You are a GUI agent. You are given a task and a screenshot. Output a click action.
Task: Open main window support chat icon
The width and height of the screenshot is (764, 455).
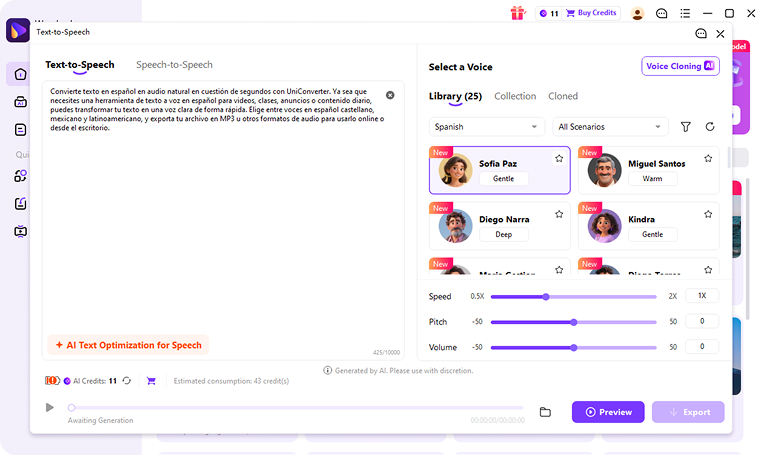[661, 14]
